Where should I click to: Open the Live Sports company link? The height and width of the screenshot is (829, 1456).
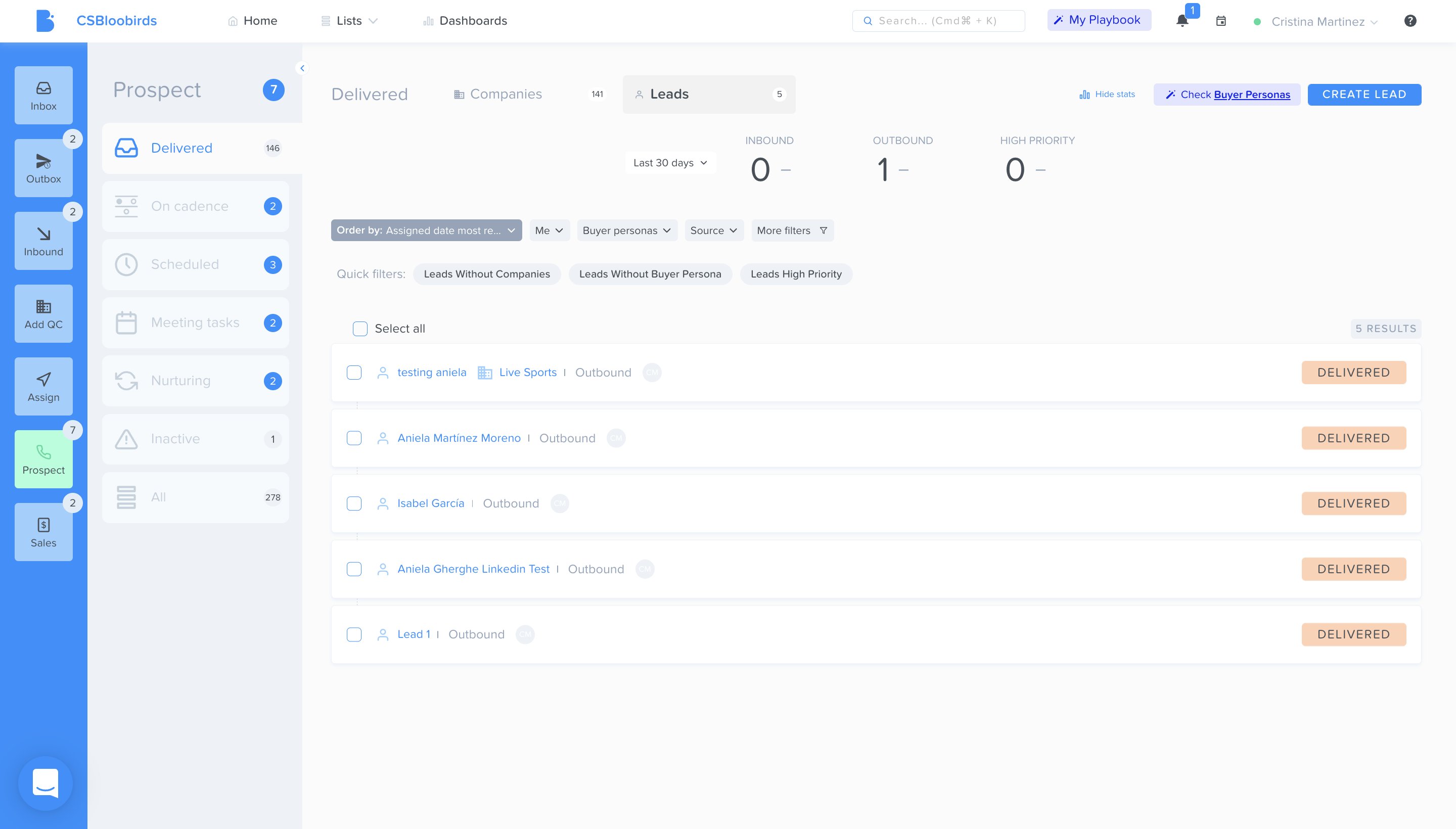(528, 373)
